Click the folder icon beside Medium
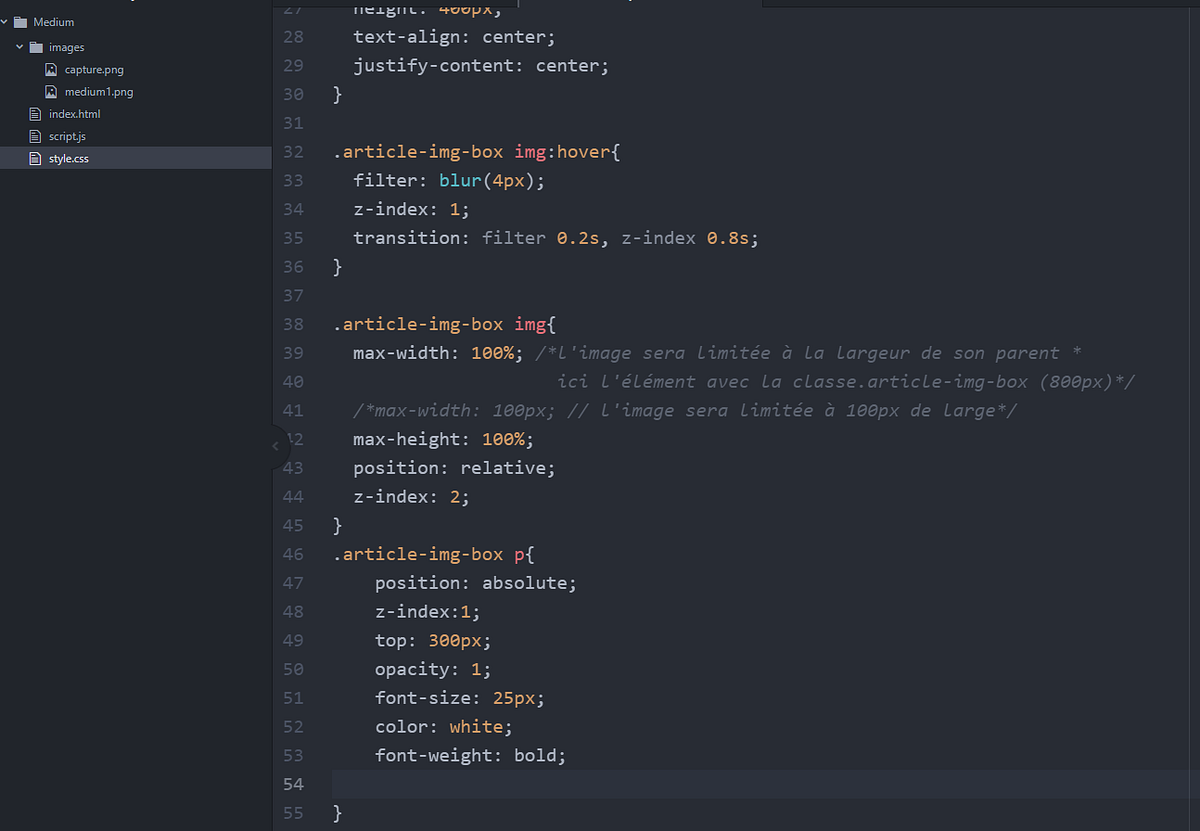 [x=21, y=21]
